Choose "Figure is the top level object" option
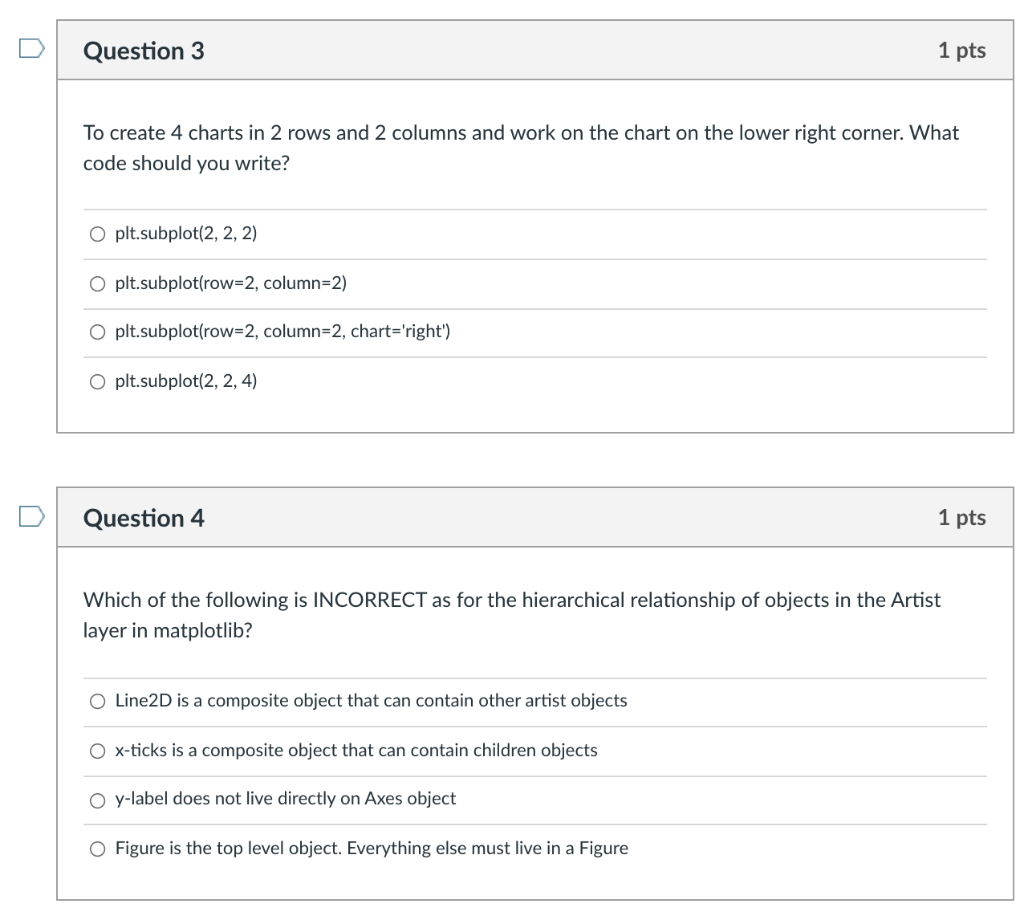1024x912 pixels. tap(98, 848)
